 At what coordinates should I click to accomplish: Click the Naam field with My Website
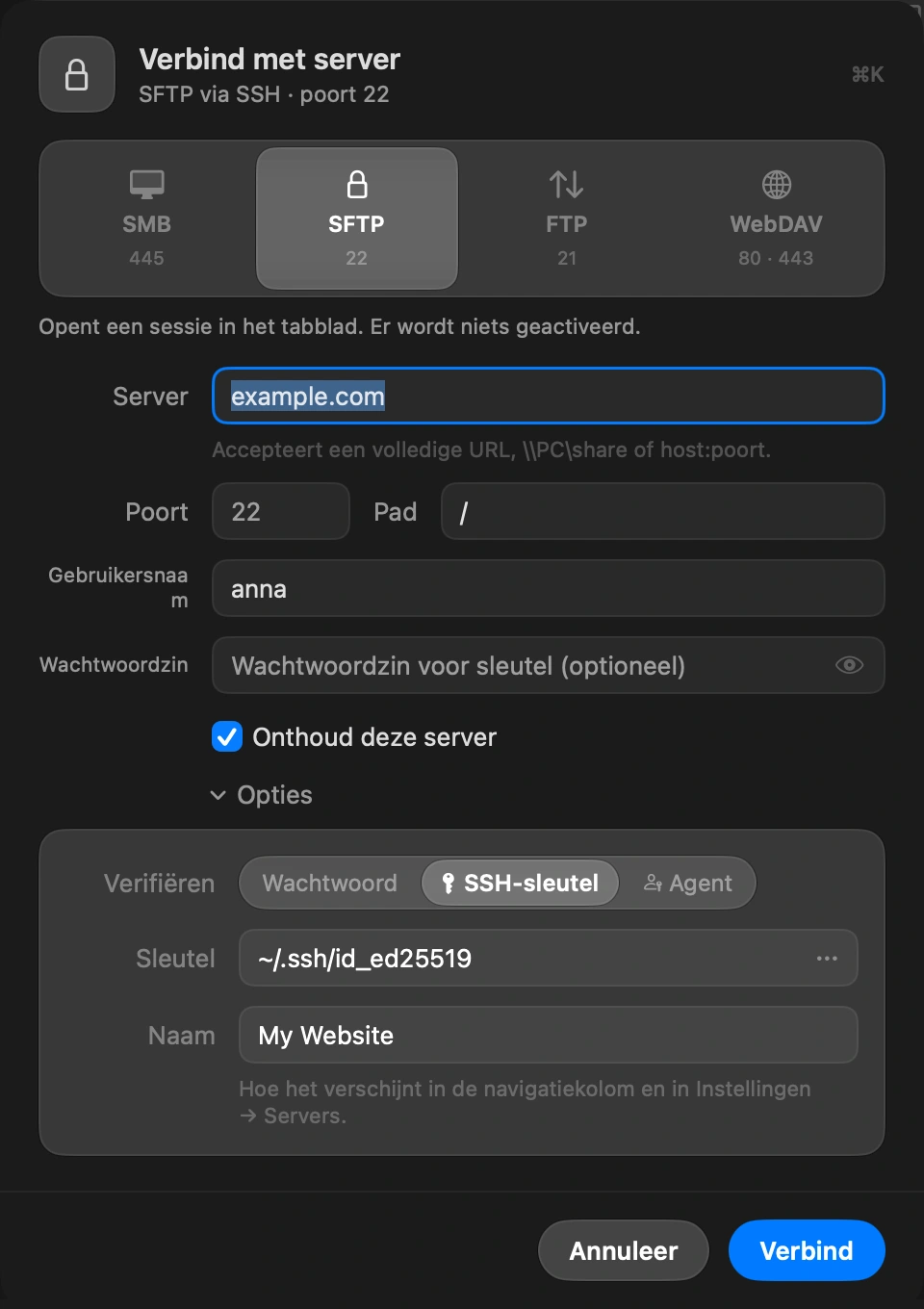click(x=548, y=1035)
